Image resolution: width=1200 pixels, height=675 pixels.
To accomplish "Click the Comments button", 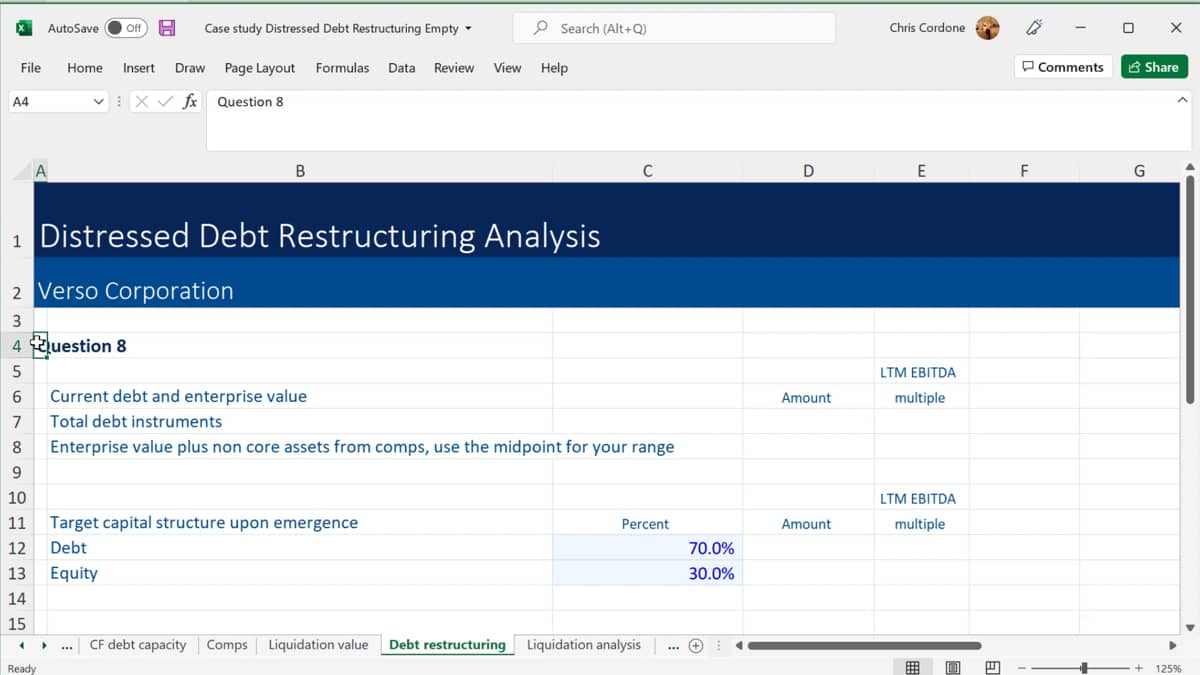I will (1063, 67).
